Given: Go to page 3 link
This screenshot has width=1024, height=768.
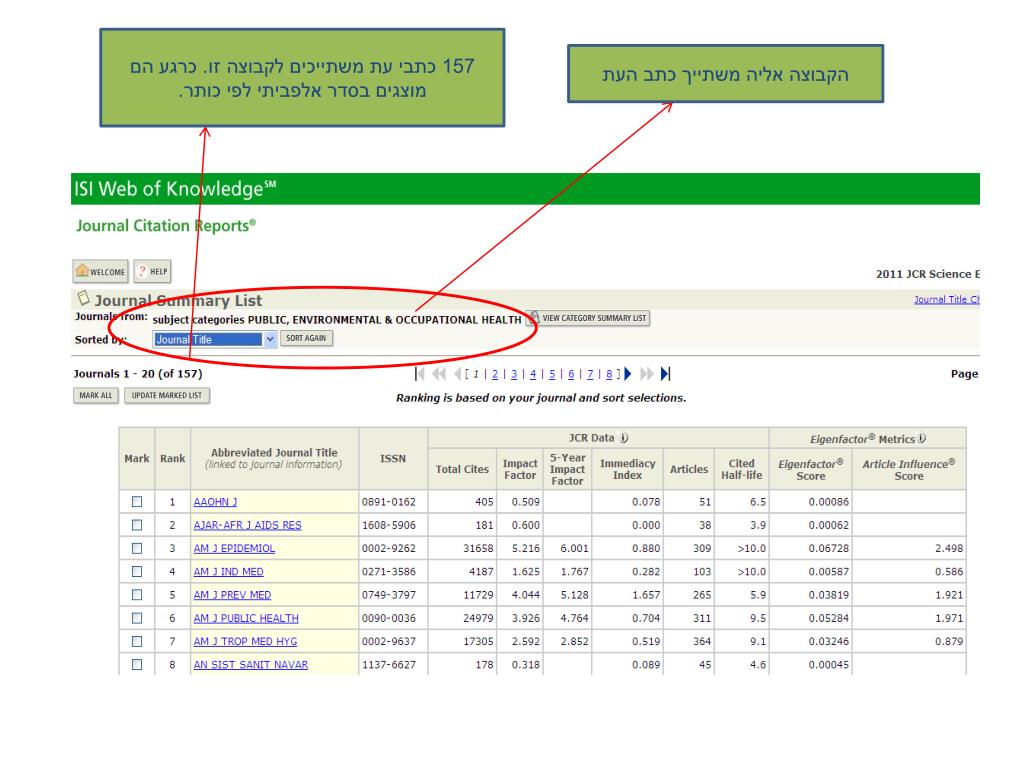Looking at the screenshot, I should click(x=514, y=374).
